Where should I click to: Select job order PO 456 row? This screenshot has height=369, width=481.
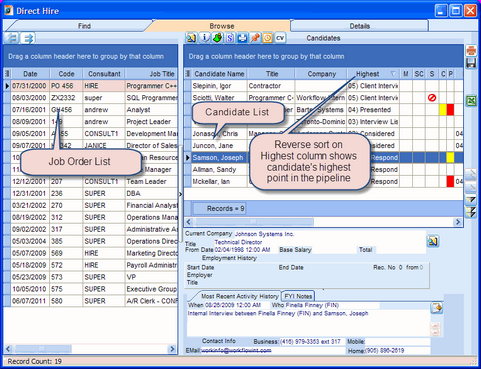pyautogui.click(x=91, y=86)
